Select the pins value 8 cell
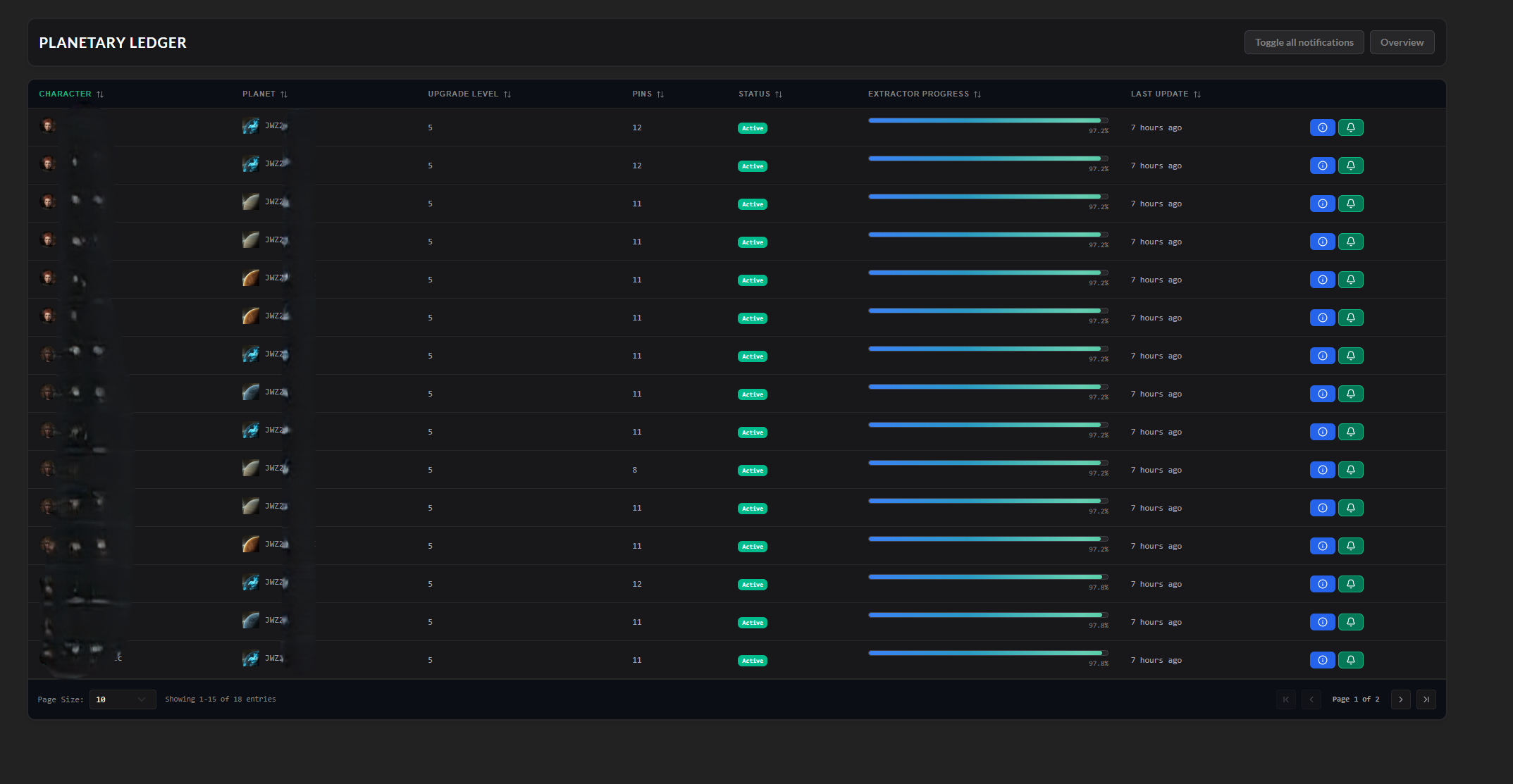The width and height of the screenshot is (1513, 784). point(635,470)
